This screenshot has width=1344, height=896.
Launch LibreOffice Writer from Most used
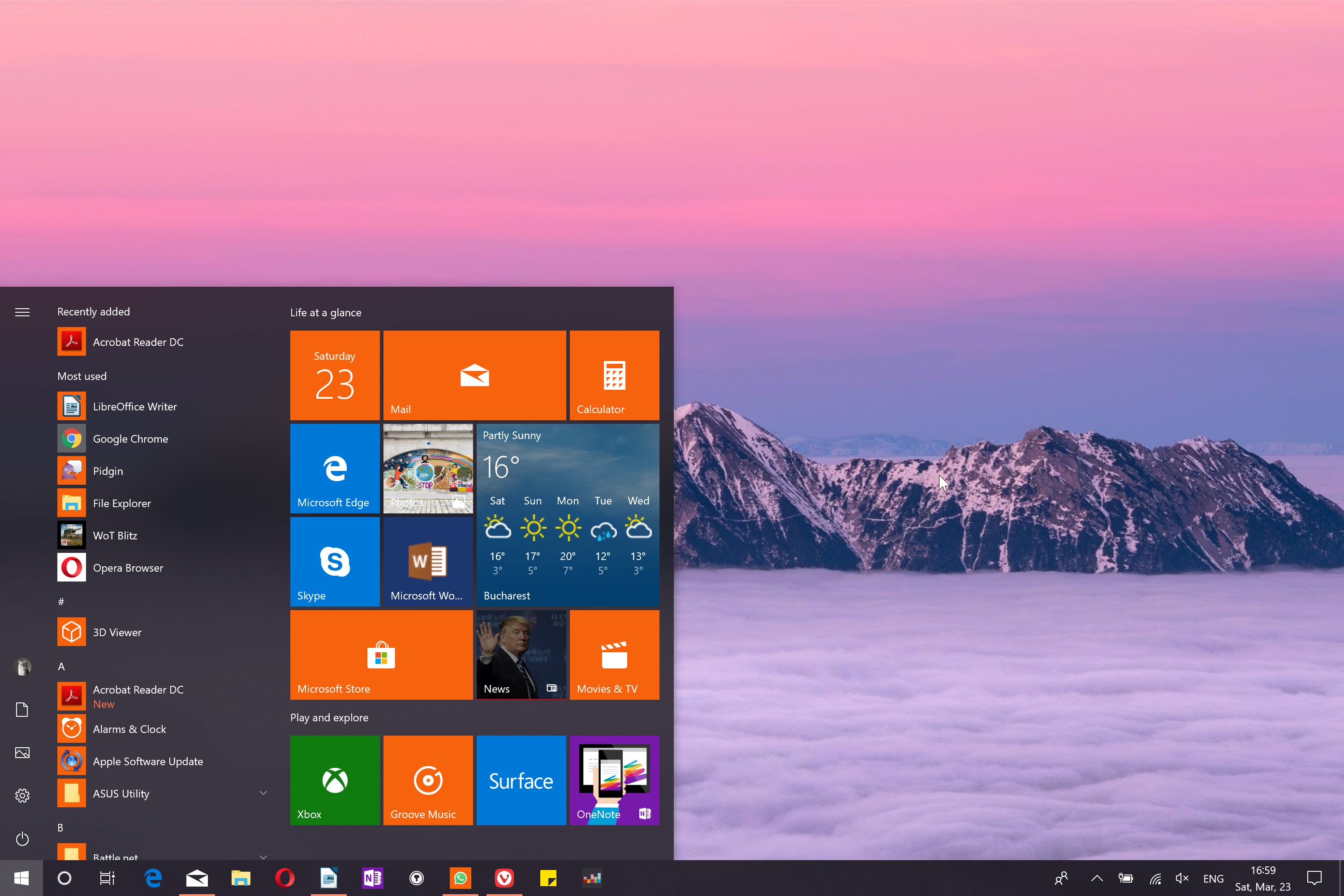pyautogui.click(x=163, y=406)
